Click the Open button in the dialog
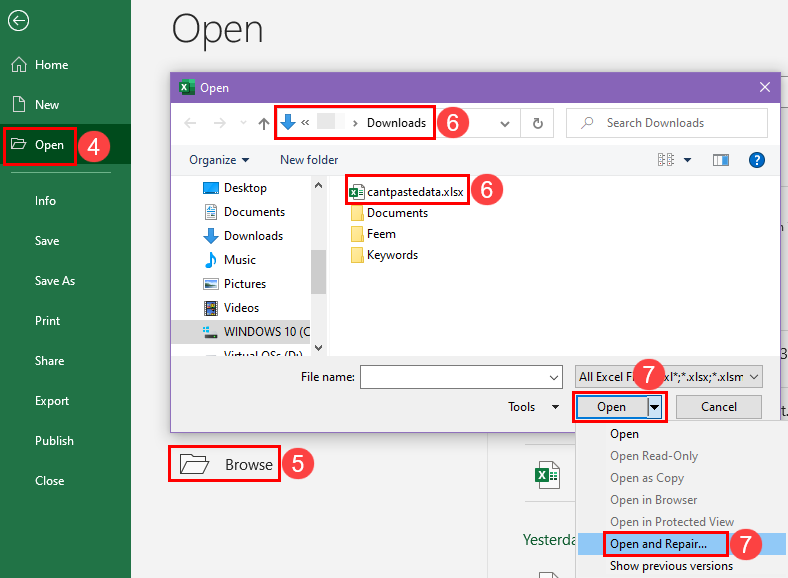Viewport: 788px width, 578px height. coord(612,407)
